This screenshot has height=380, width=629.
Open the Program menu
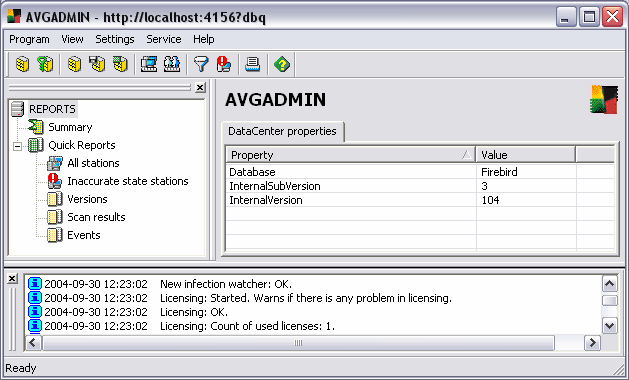[29, 39]
